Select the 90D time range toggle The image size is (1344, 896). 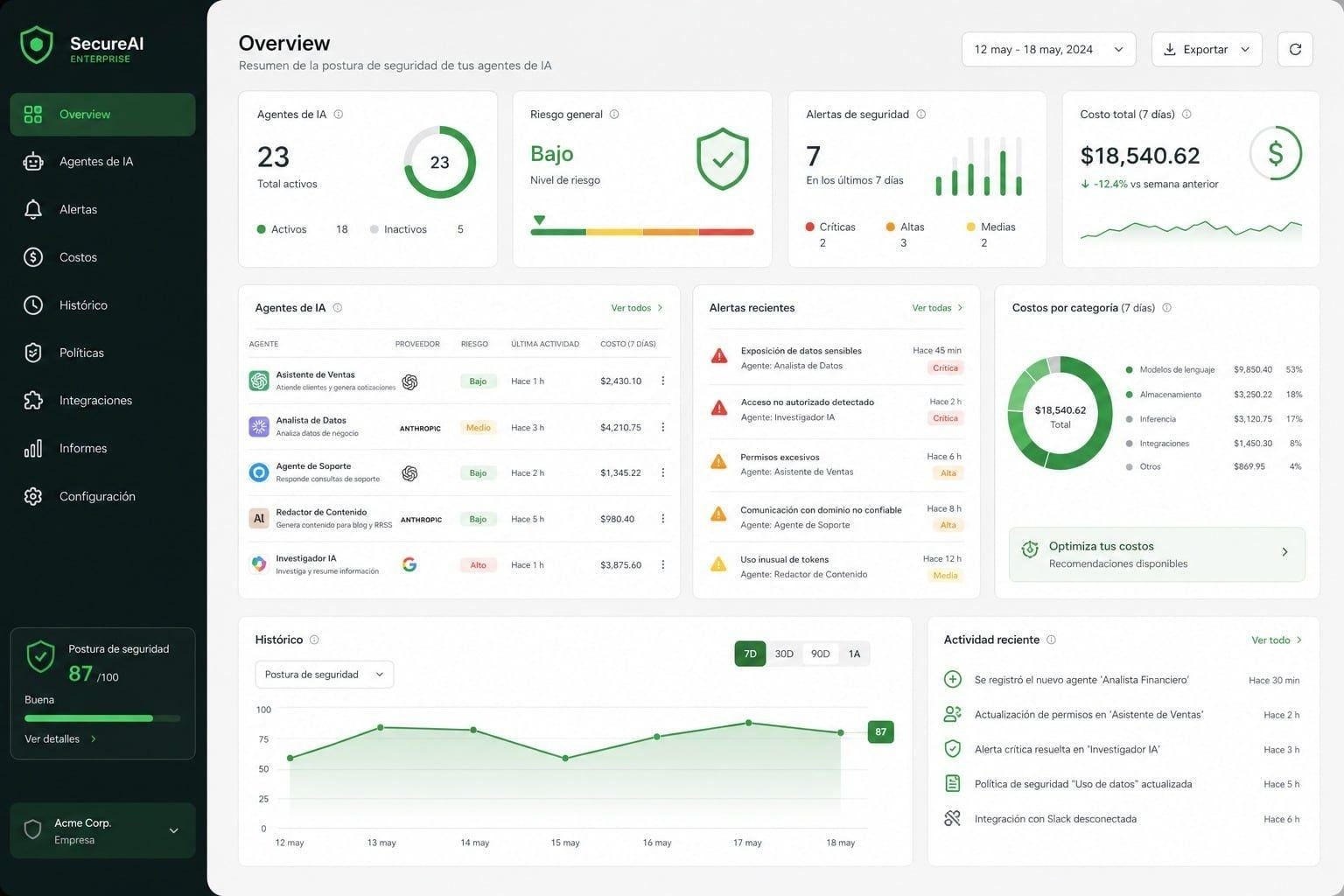pyautogui.click(x=820, y=654)
